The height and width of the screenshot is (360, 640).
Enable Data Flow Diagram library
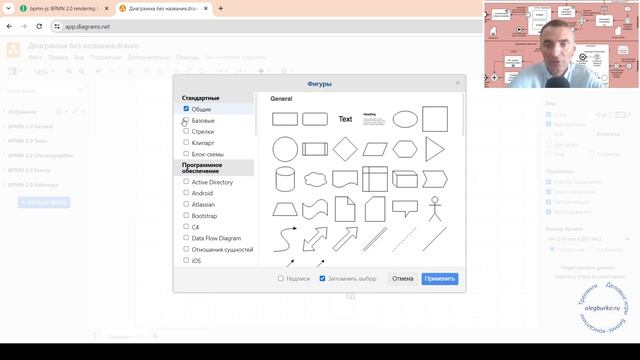coord(186,238)
